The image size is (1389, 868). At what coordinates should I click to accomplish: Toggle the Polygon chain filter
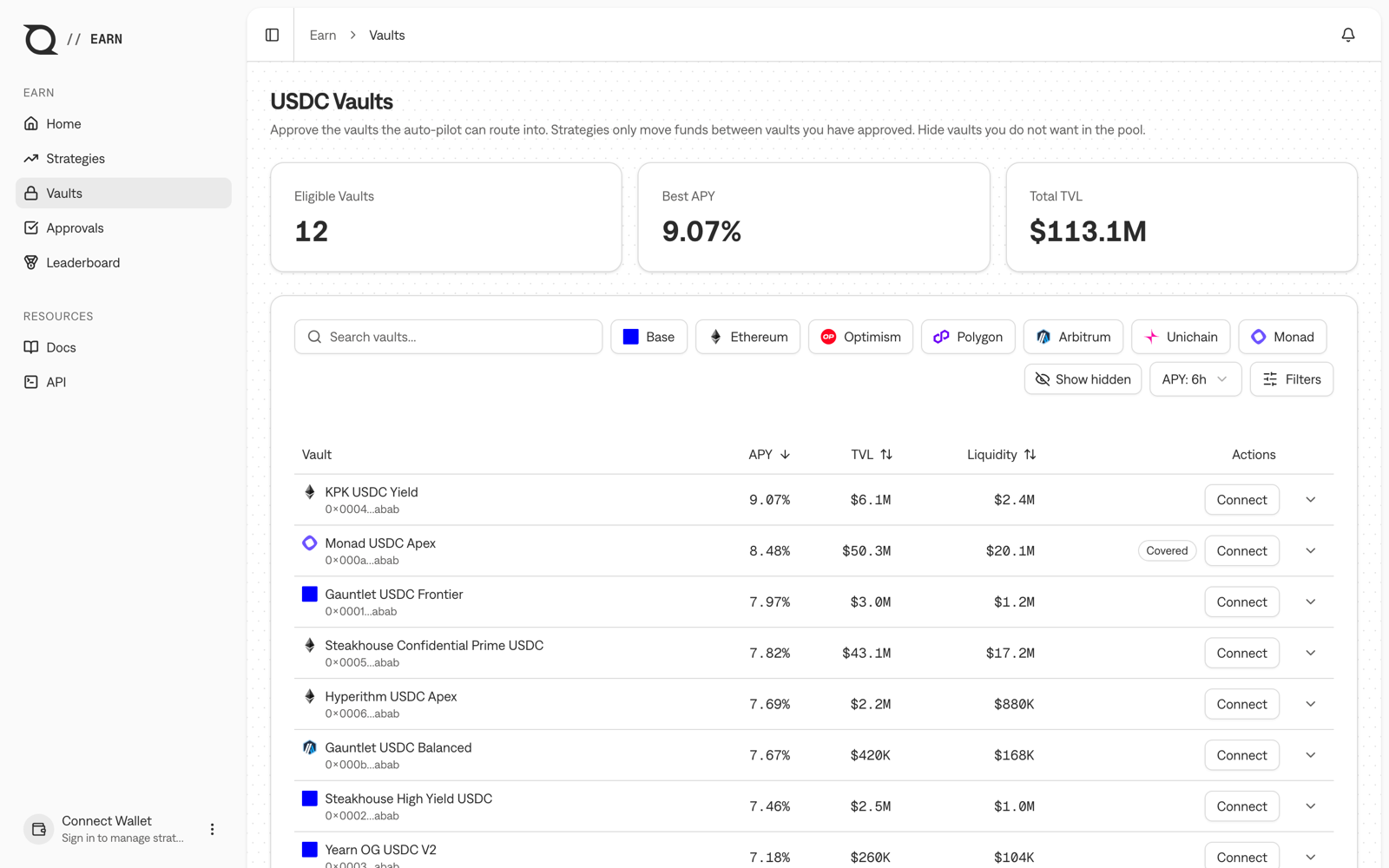pyautogui.click(x=968, y=337)
